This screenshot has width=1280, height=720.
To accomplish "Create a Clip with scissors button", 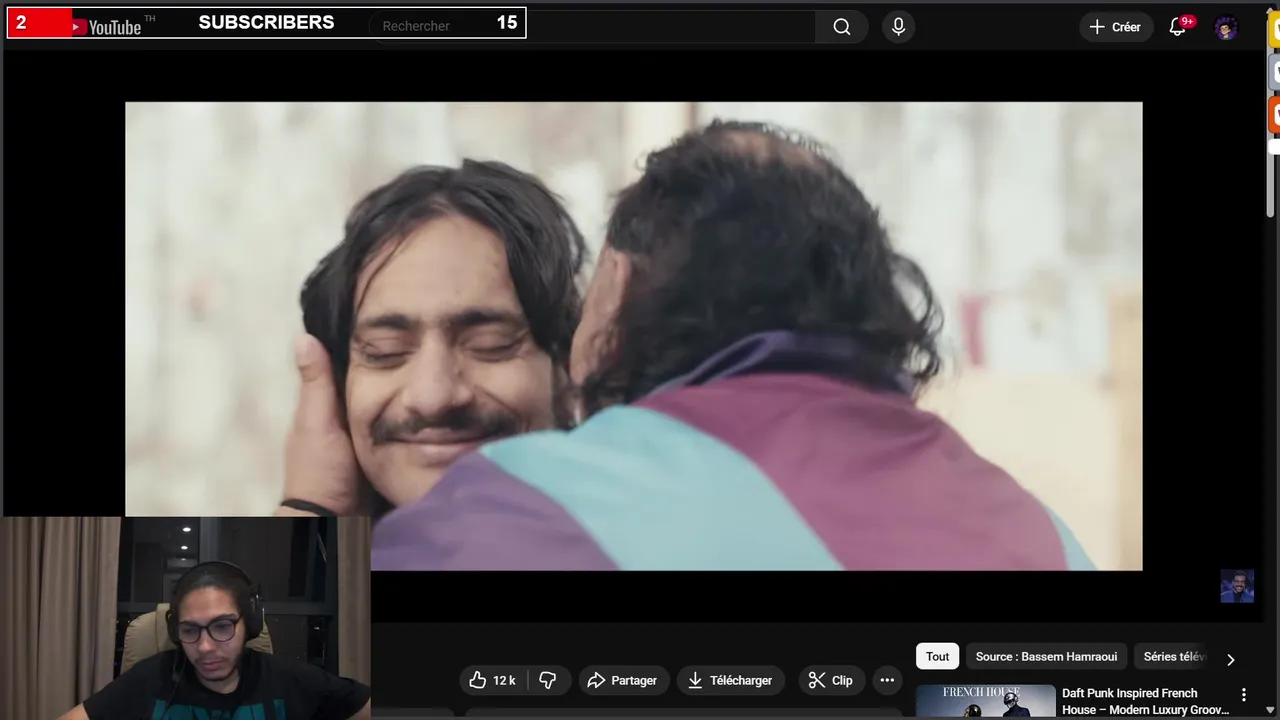I will point(831,680).
